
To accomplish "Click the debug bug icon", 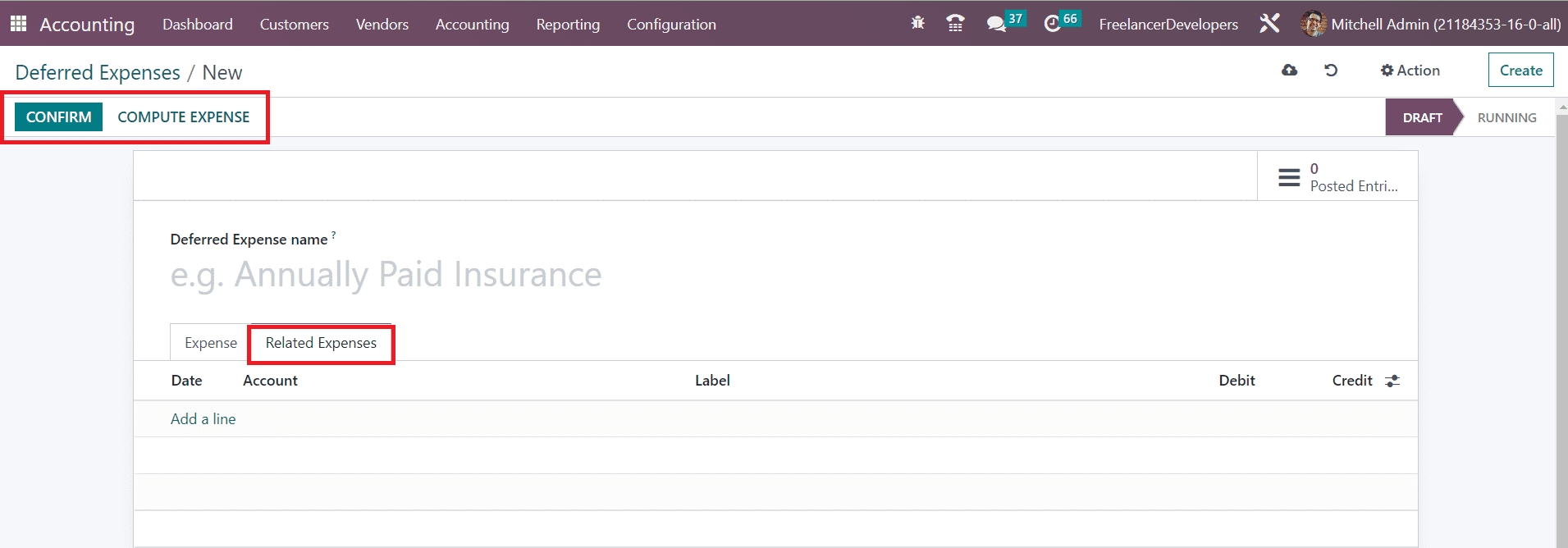I will [917, 24].
